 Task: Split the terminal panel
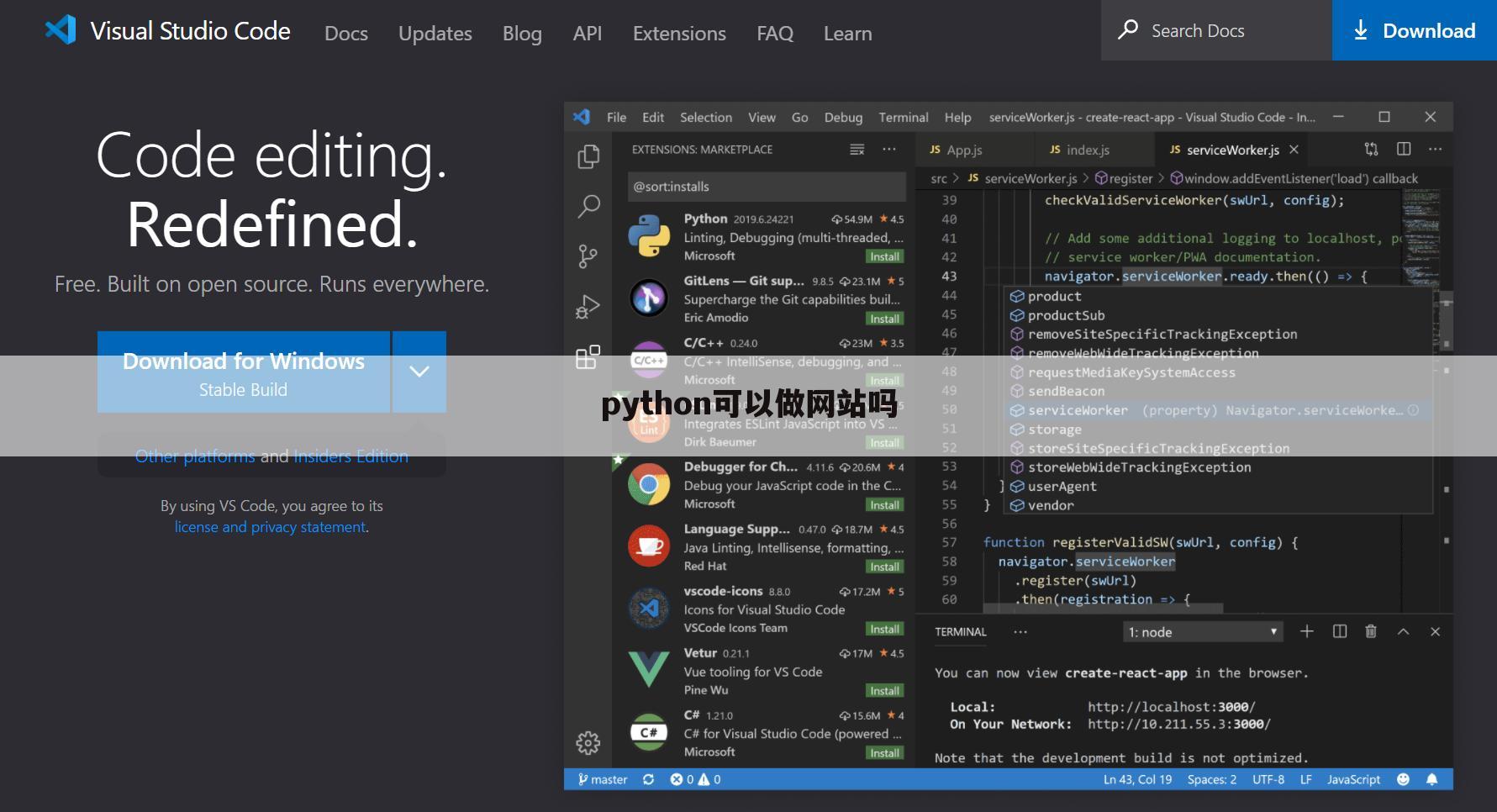(x=1338, y=631)
